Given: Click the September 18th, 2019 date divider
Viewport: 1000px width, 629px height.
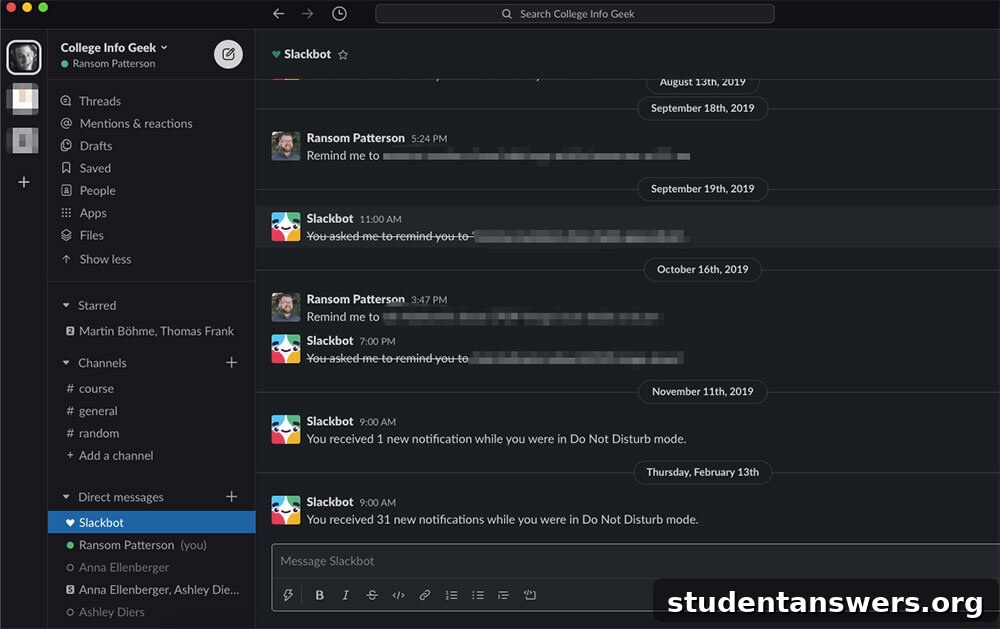Looking at the screenshot, I should [702, 108].
